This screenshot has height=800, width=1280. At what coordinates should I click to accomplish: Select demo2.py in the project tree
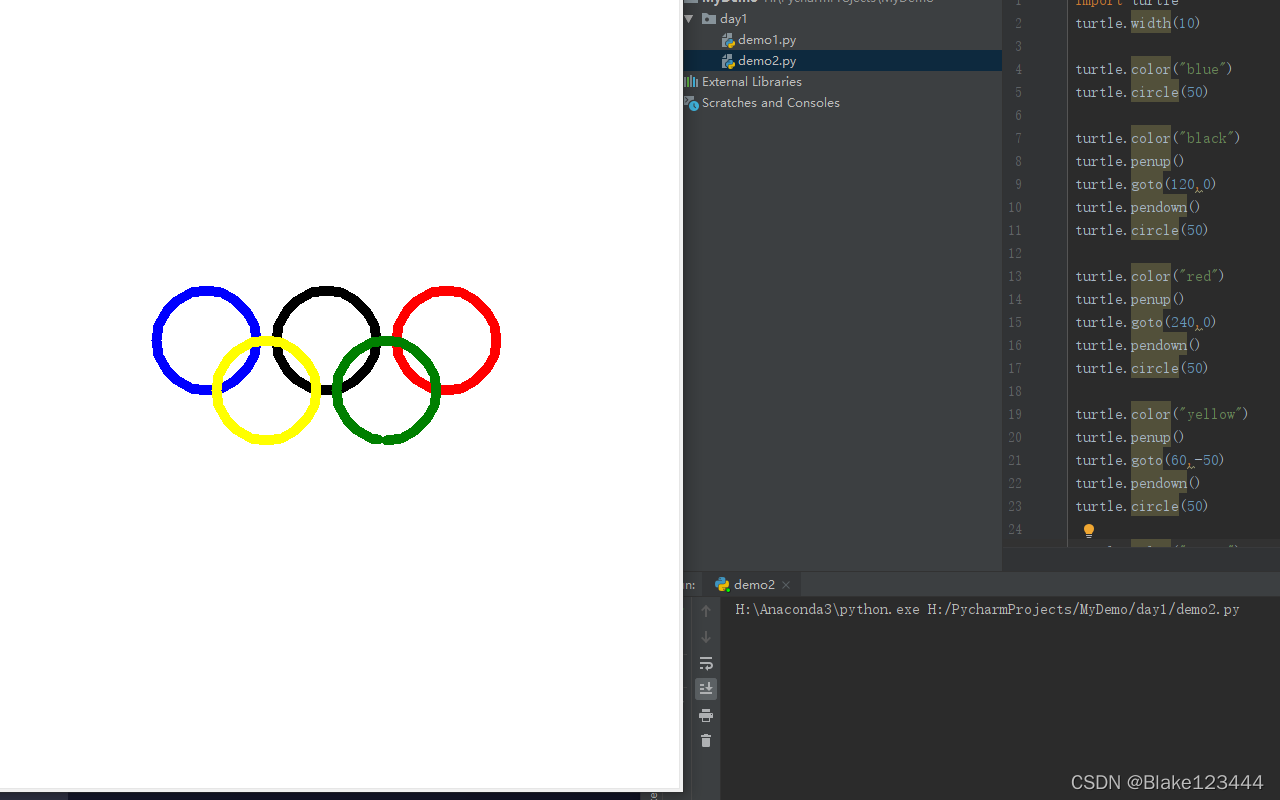767,61
